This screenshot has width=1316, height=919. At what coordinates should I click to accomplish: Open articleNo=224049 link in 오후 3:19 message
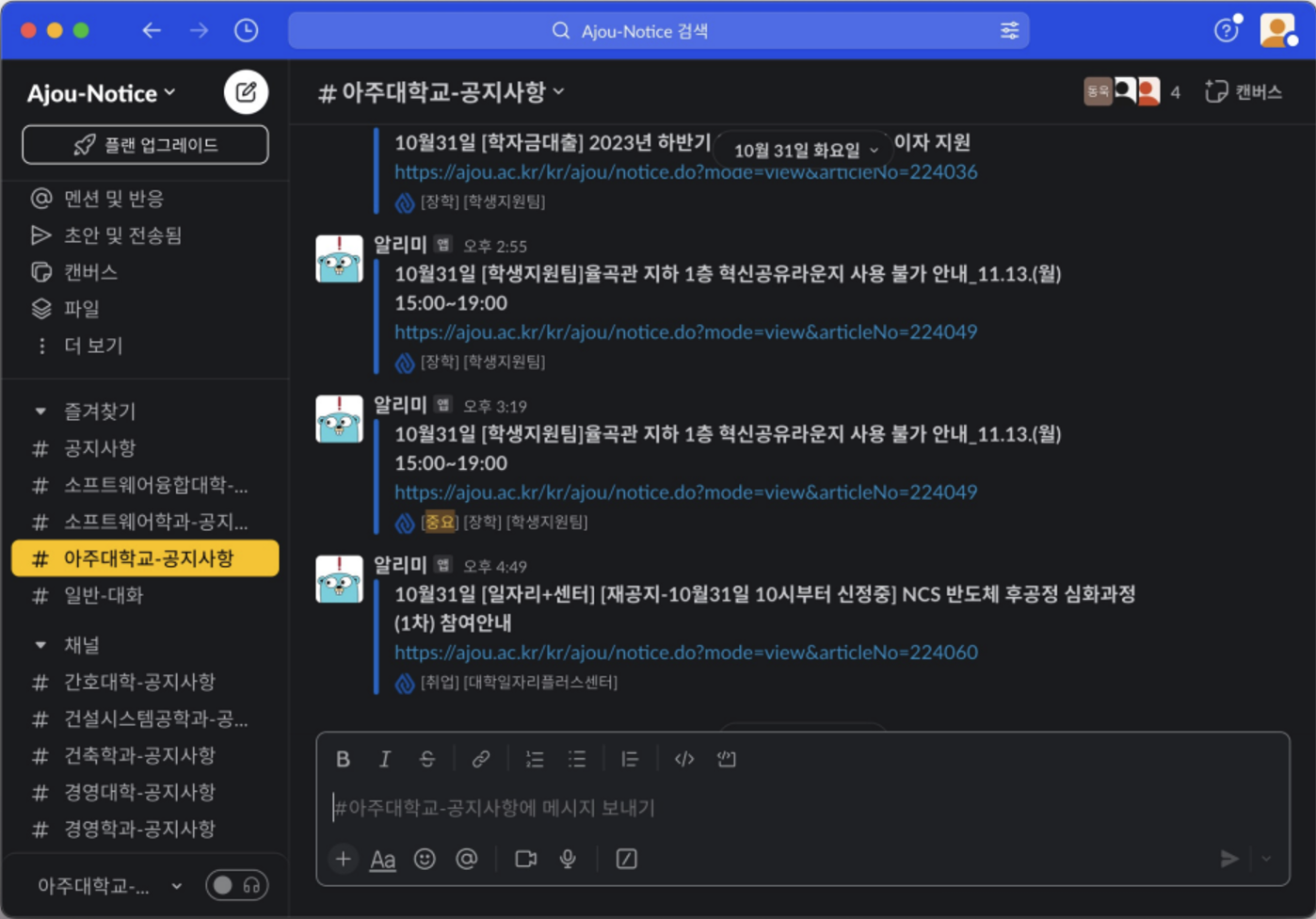[x=685, y=492]
